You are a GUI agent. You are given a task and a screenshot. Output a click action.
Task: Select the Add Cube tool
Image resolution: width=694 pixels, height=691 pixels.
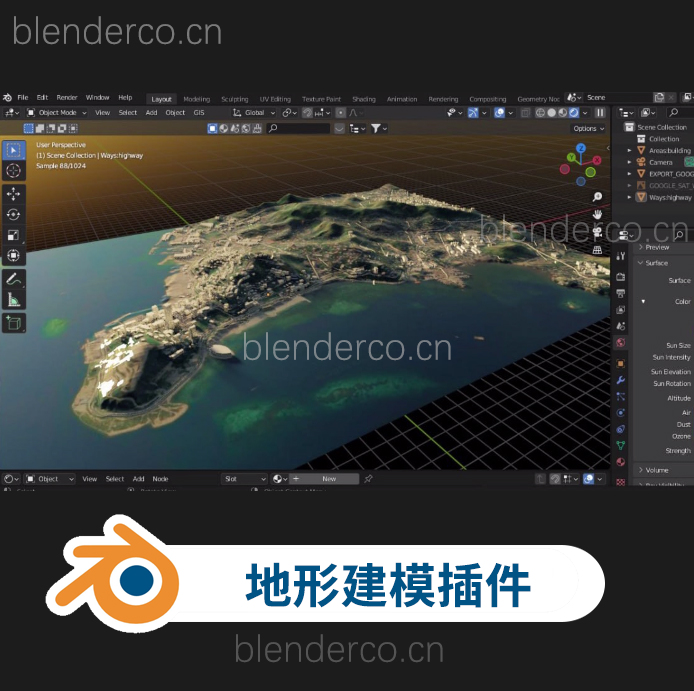pyautogui.click(x=14, y=323)
